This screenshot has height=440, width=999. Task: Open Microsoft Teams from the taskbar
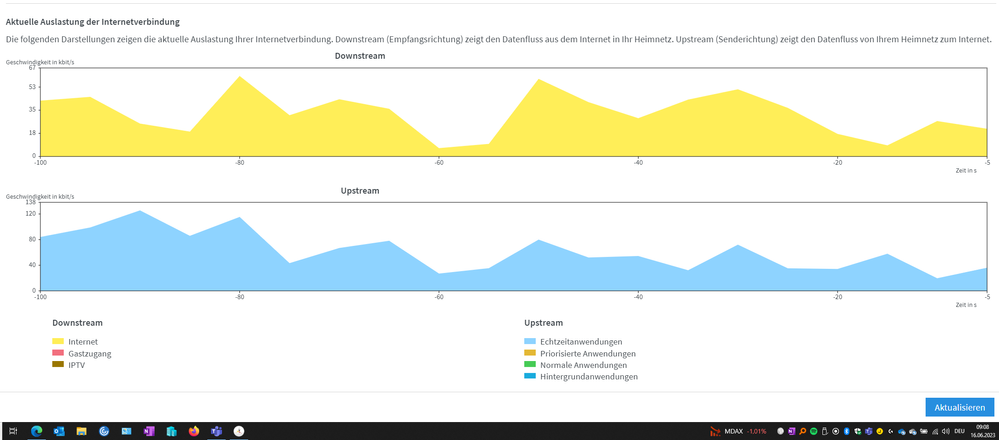216,431
